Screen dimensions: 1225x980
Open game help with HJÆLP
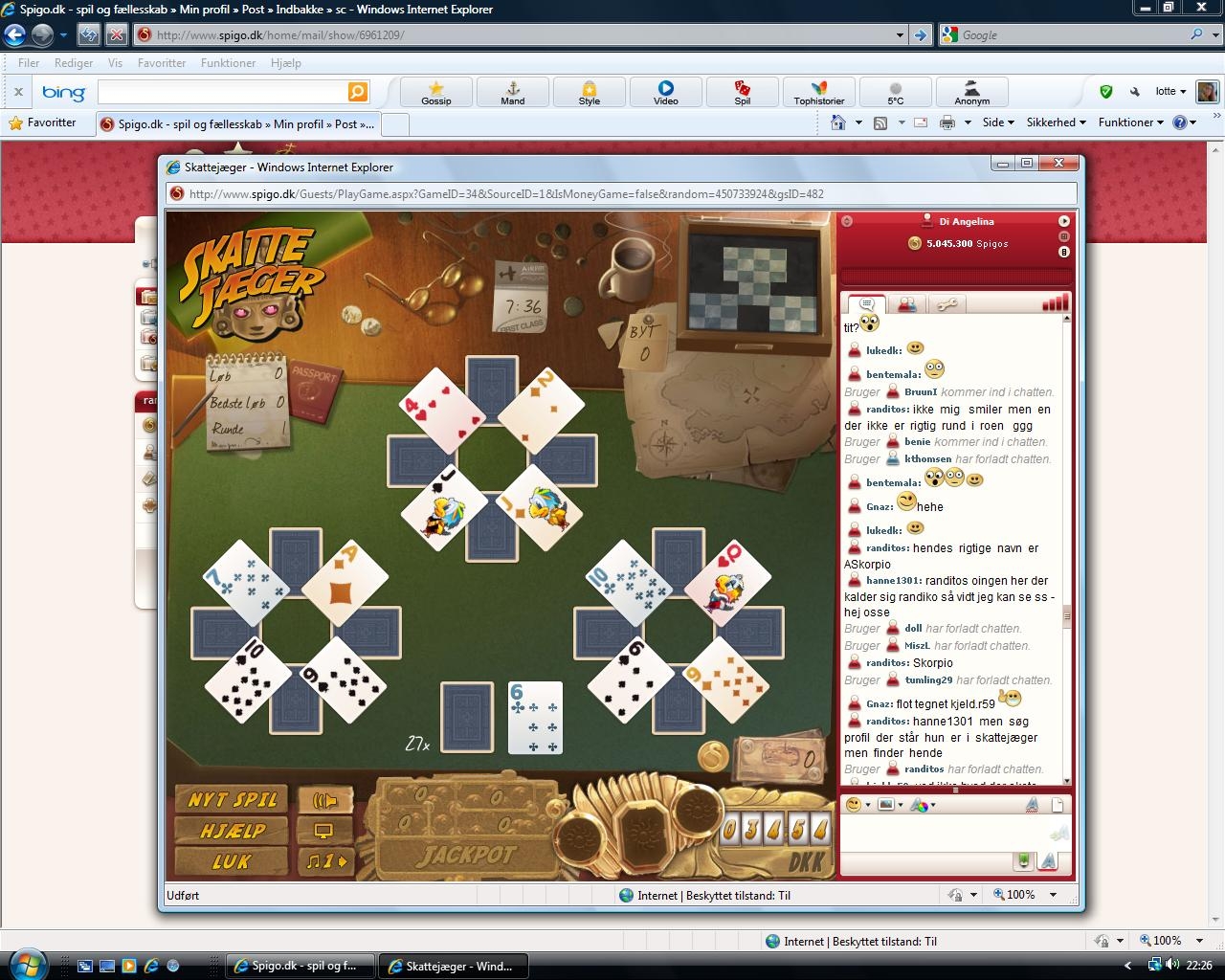pyautogui.click(x=232, y=831)
